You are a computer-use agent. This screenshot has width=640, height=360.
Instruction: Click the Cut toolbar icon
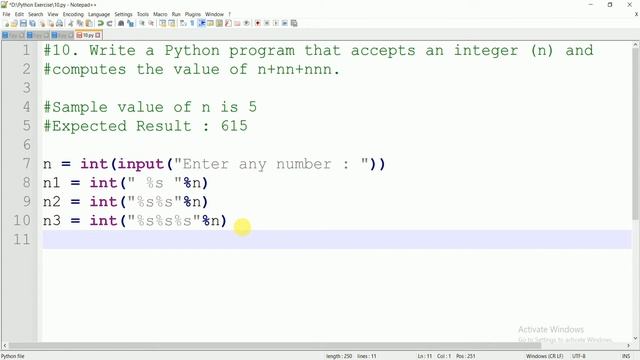[x=71, y=23]
